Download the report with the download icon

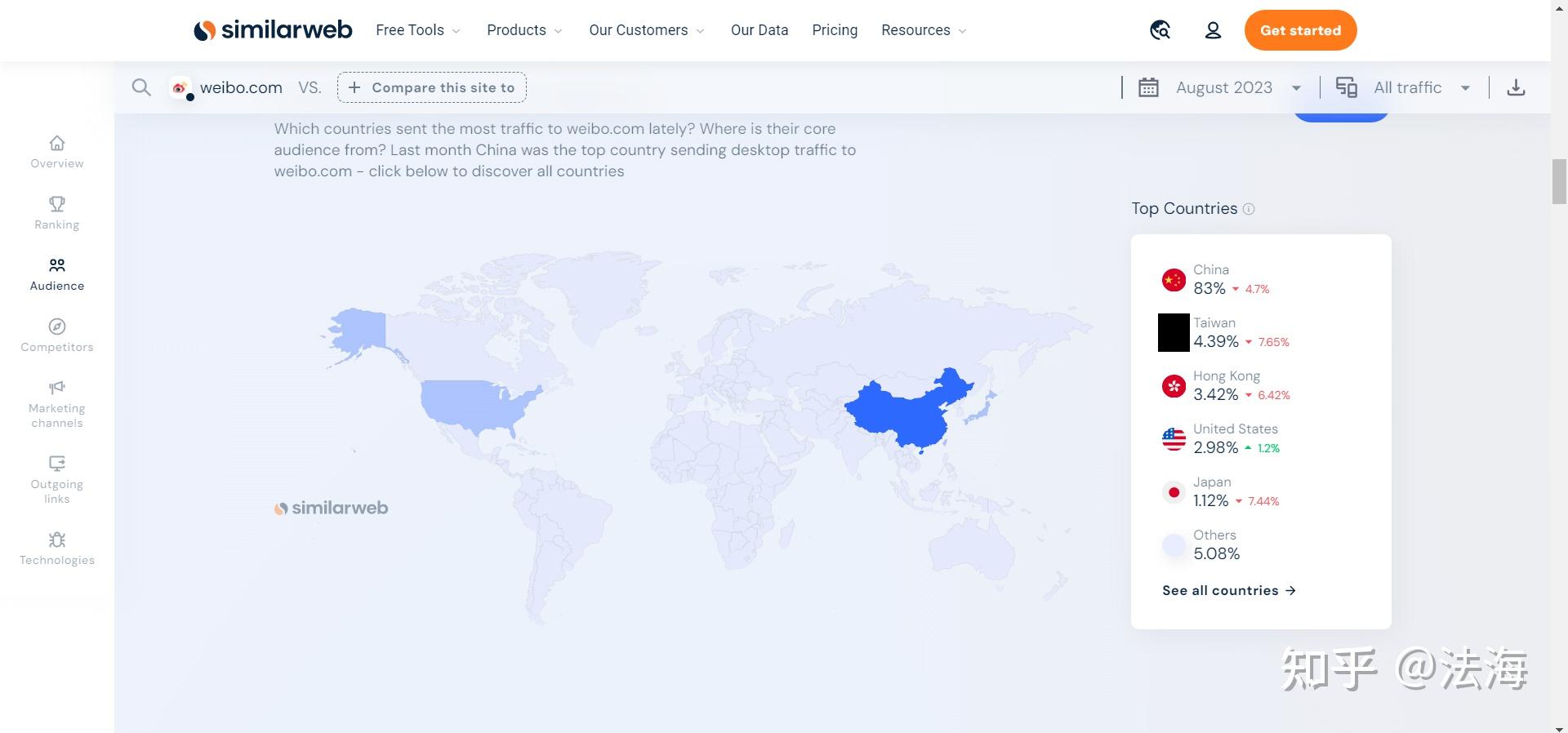pos(1516,87)
